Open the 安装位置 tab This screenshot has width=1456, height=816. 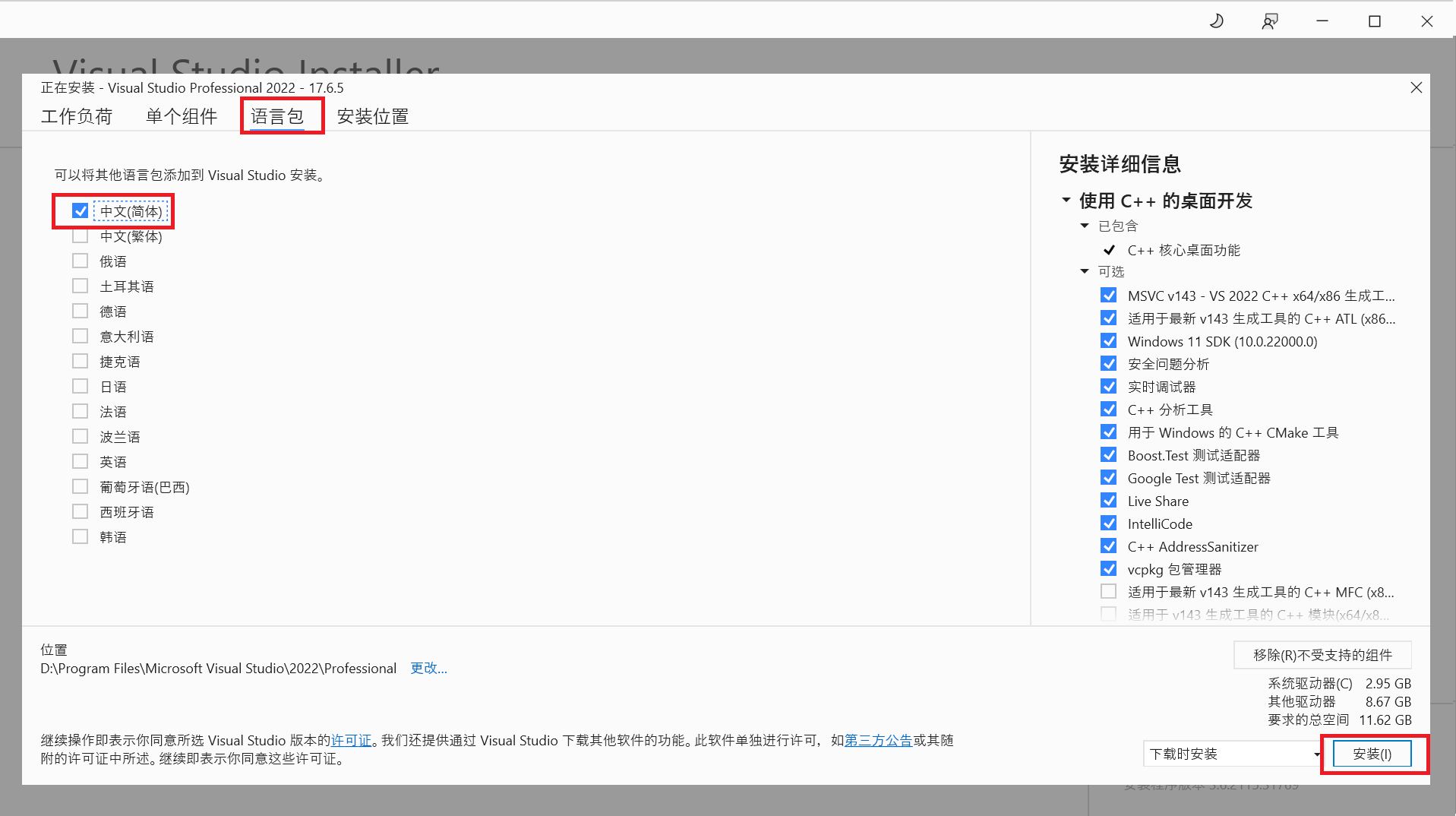373,116
